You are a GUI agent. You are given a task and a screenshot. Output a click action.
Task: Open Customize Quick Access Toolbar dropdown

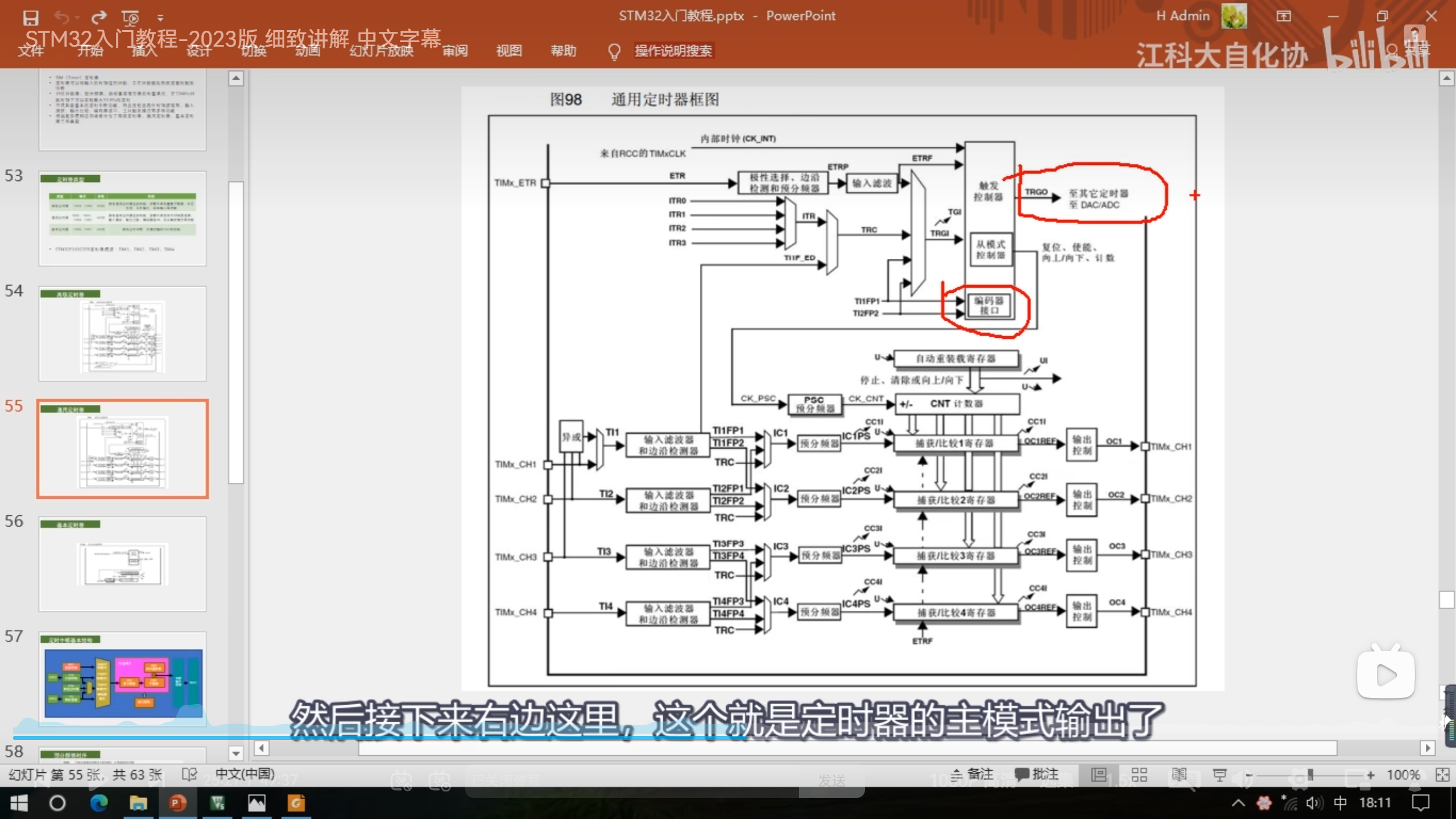pyautogui.click(x=160, y=18)
